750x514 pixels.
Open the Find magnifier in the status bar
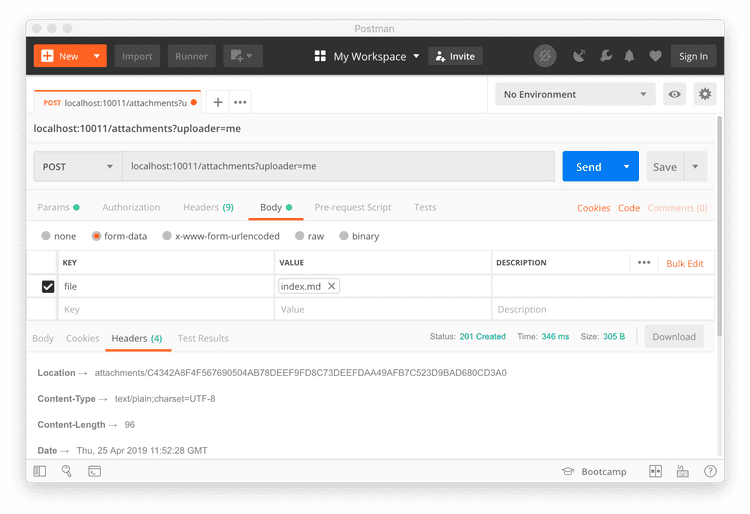coord(66,471)
